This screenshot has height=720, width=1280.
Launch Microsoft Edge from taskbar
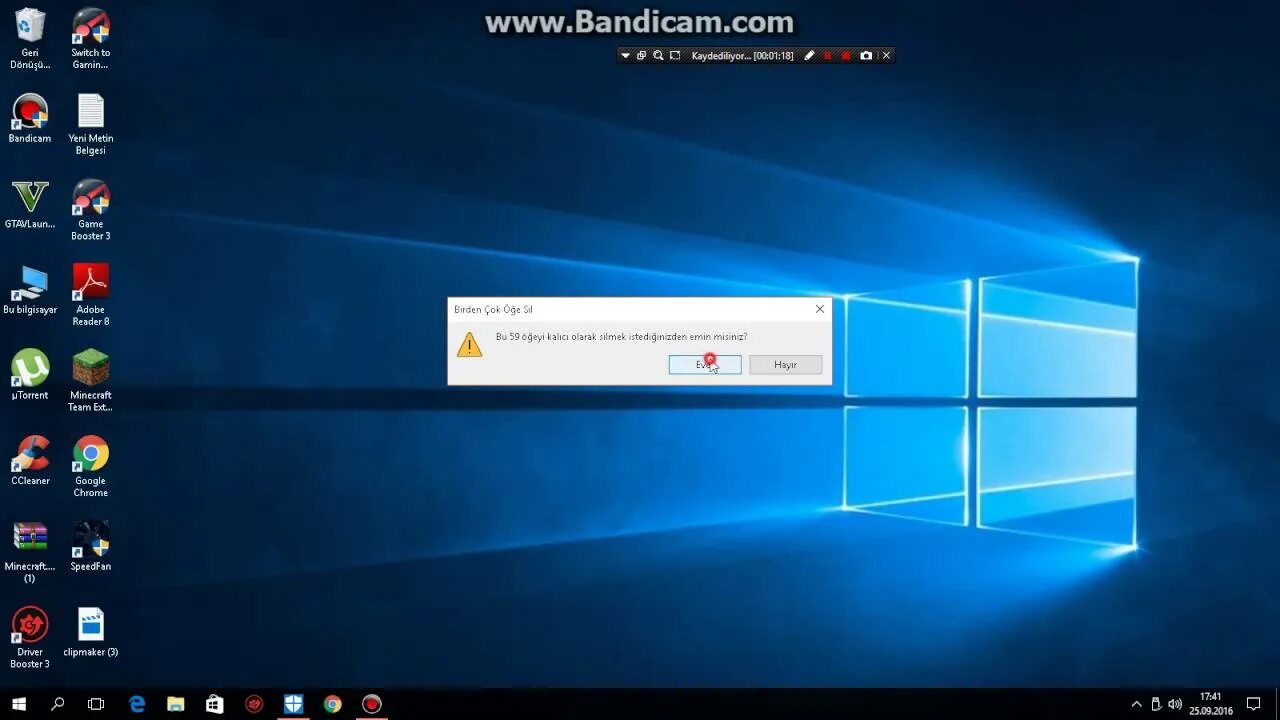pos(138,704)
